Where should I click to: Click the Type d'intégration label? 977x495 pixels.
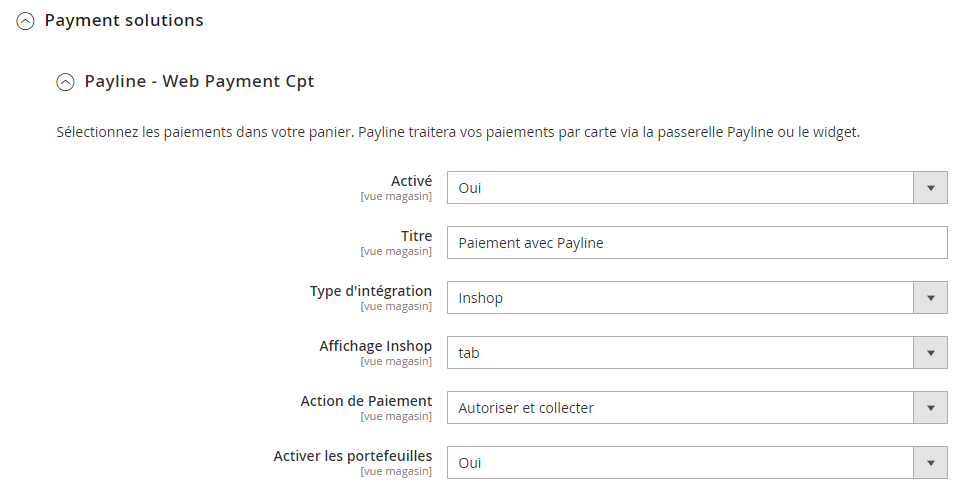coord(371,291)
